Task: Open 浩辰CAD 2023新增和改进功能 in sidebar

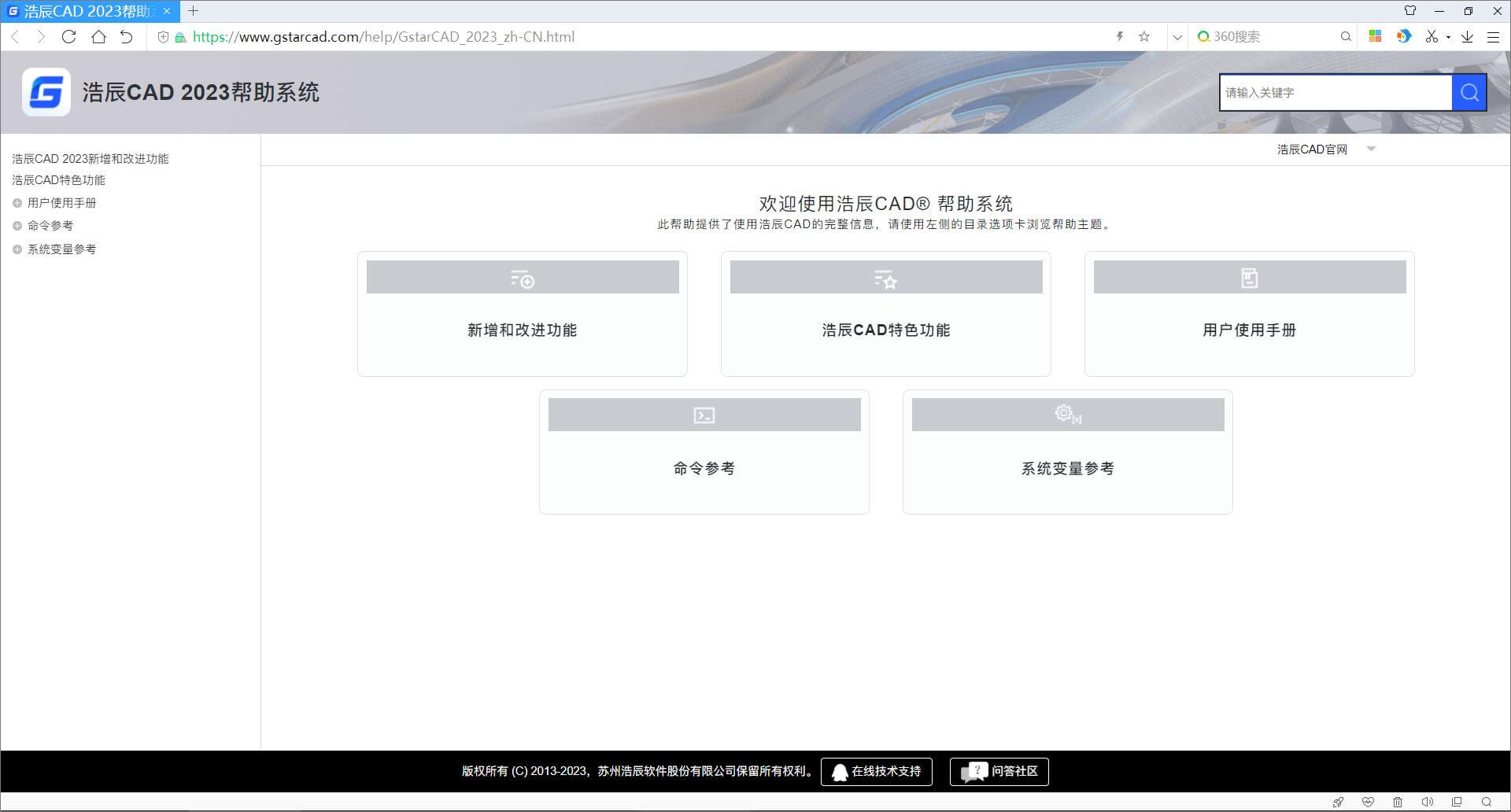Action: tap(91, 159)
